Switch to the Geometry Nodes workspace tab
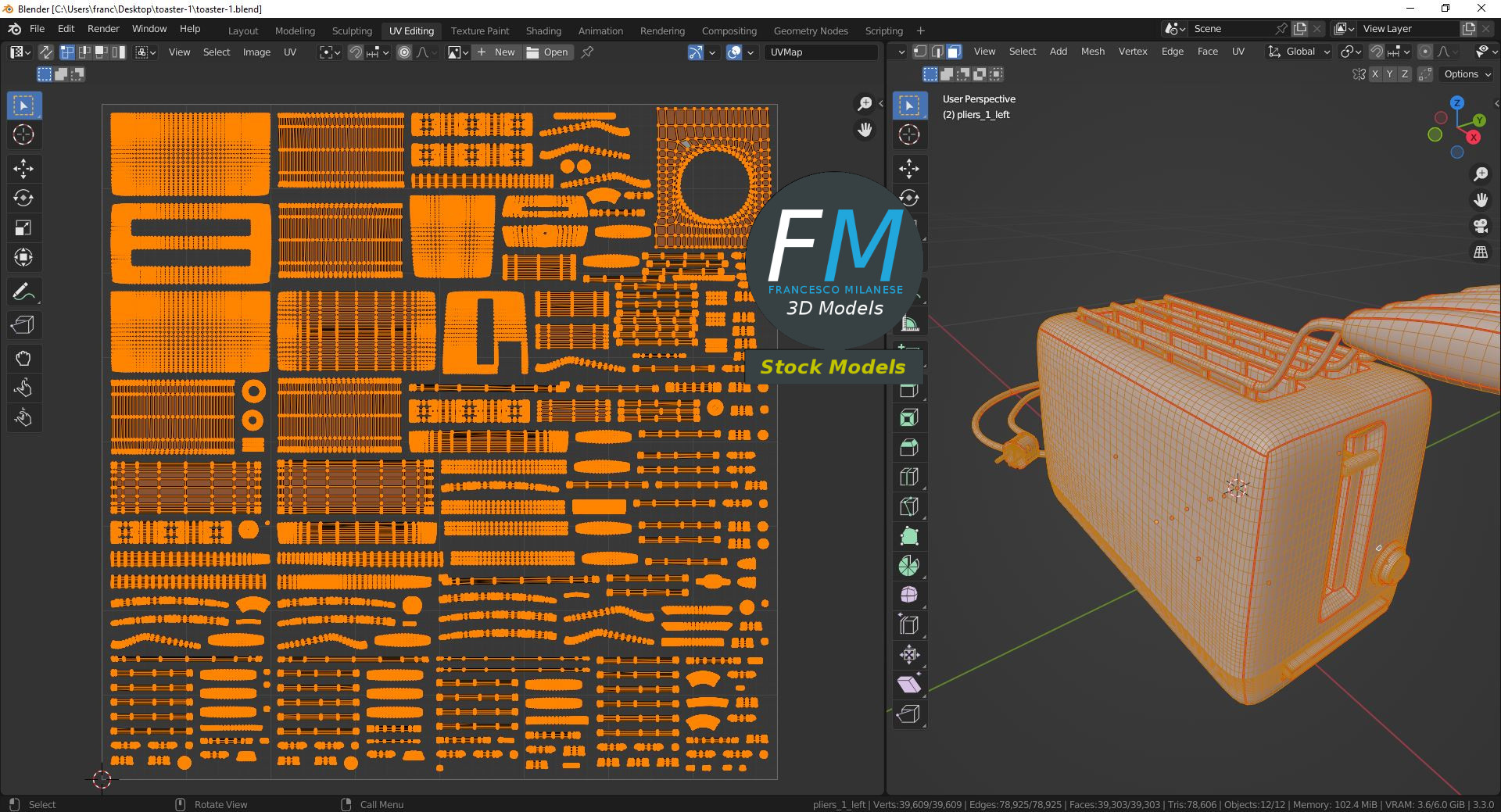The image size is (1501, 812). (811, 30)
